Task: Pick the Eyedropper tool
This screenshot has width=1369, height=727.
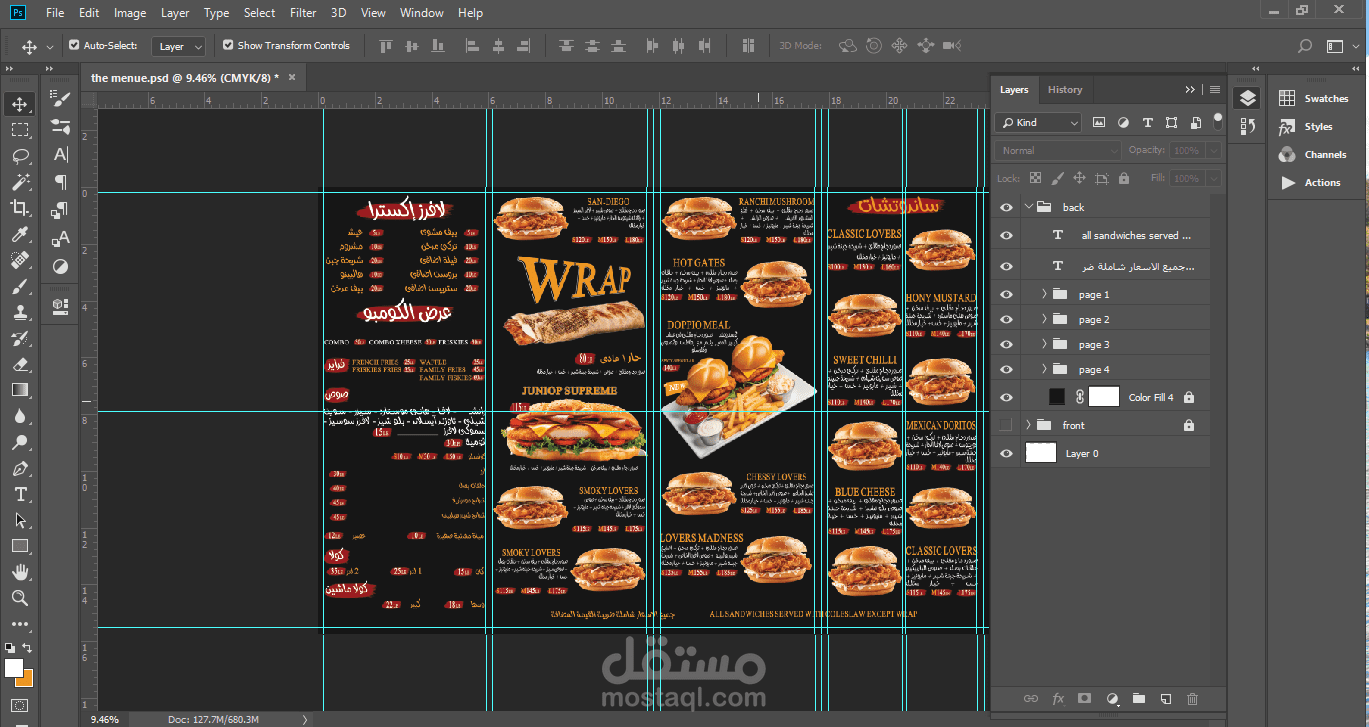Action: pos(19,234)
